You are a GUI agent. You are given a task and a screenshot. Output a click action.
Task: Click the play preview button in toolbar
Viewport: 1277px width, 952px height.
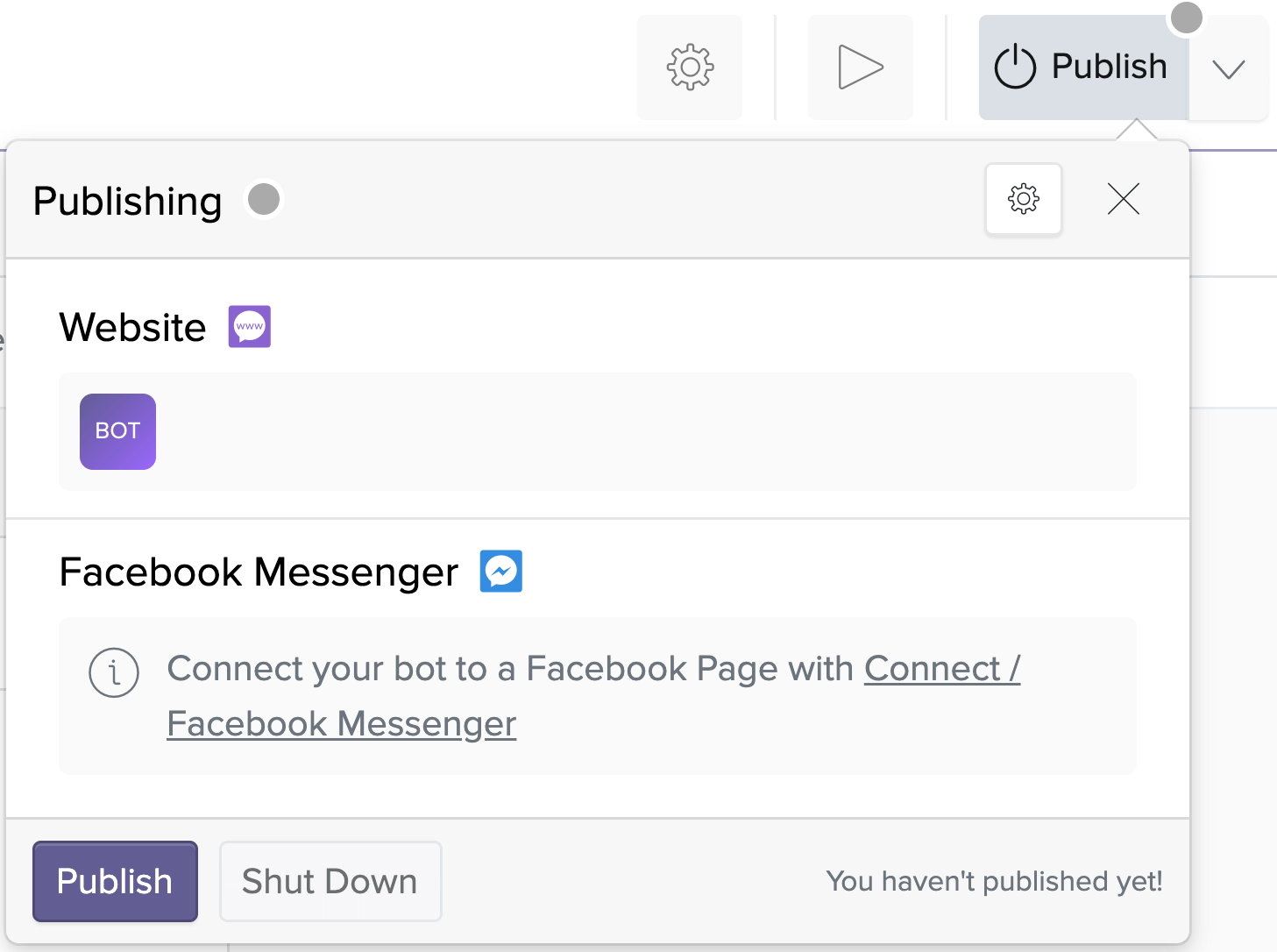860,67
